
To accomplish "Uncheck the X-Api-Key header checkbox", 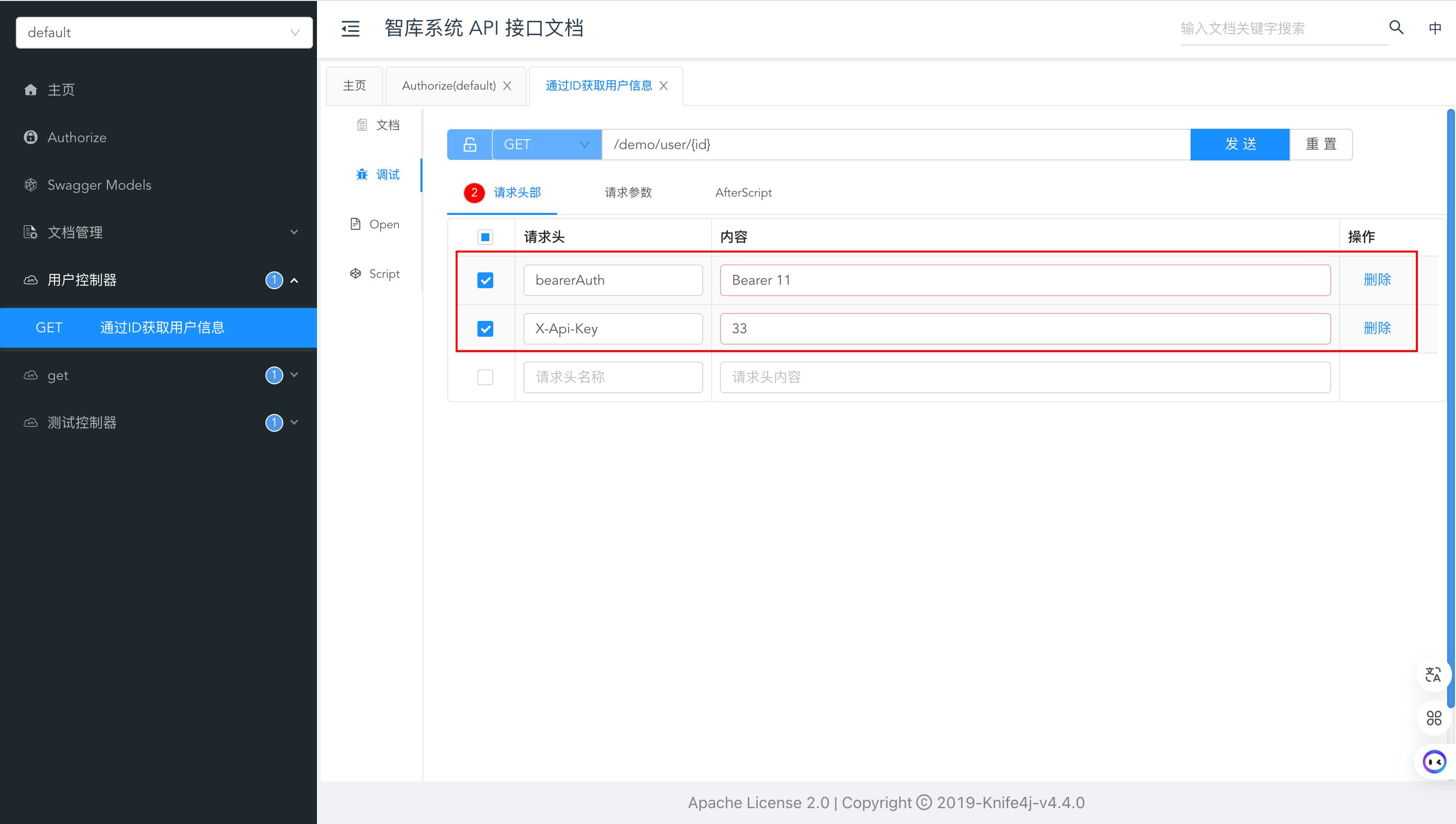I will [x=485, y=328].
